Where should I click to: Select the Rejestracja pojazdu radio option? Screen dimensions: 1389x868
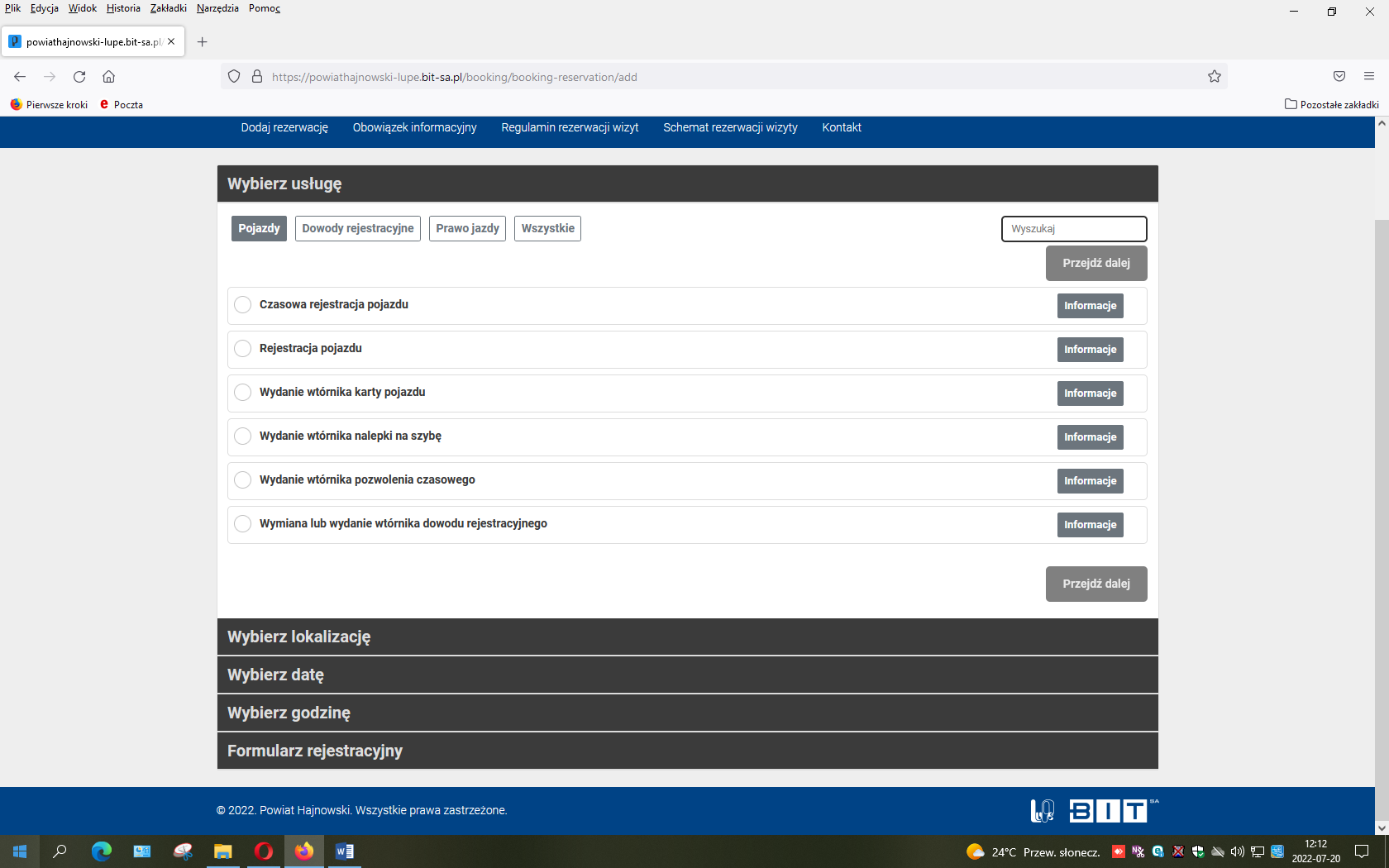click(x=242, y=349)
